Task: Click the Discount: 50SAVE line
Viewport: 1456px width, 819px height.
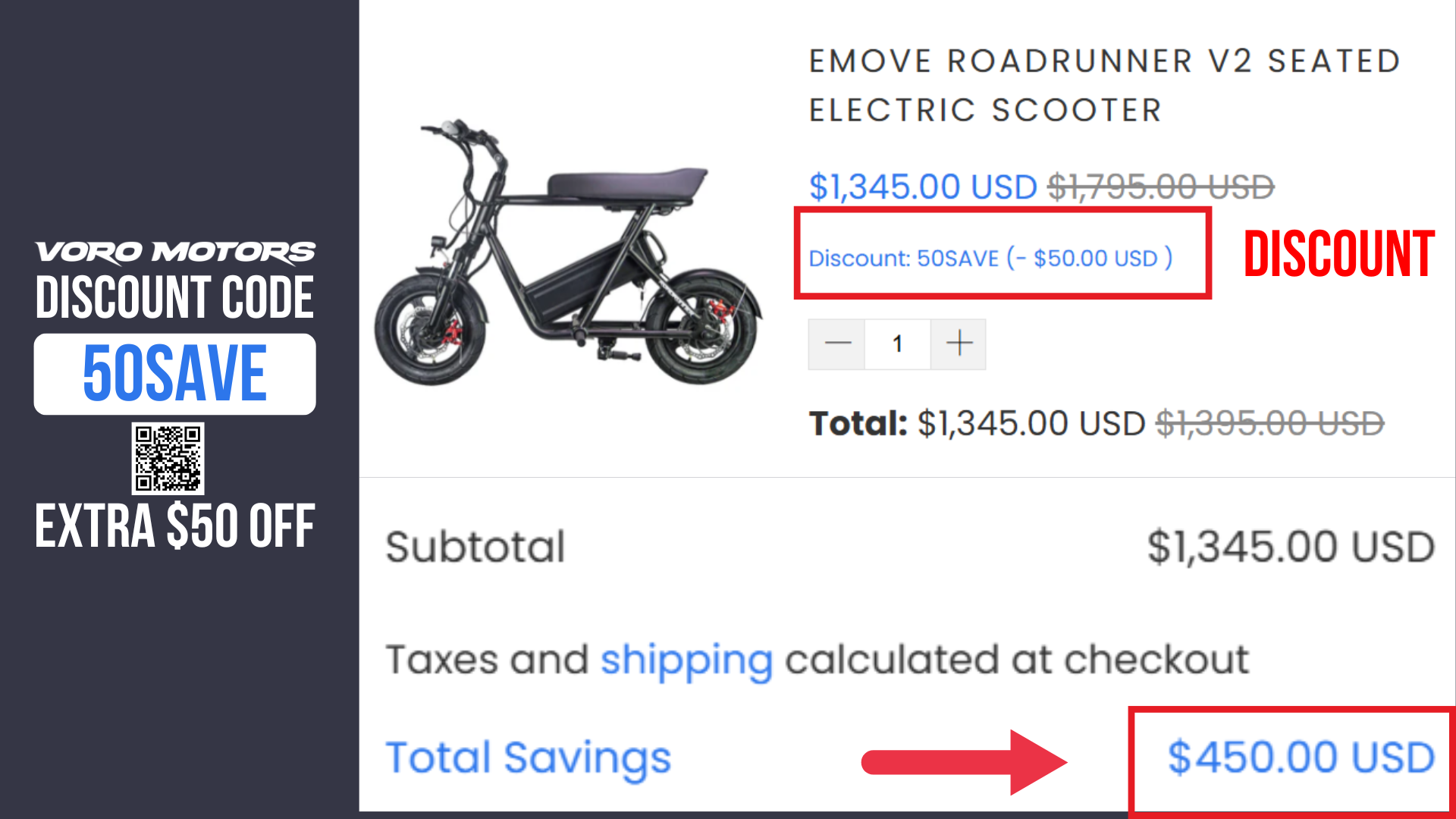Action: (x=990, y=259)
